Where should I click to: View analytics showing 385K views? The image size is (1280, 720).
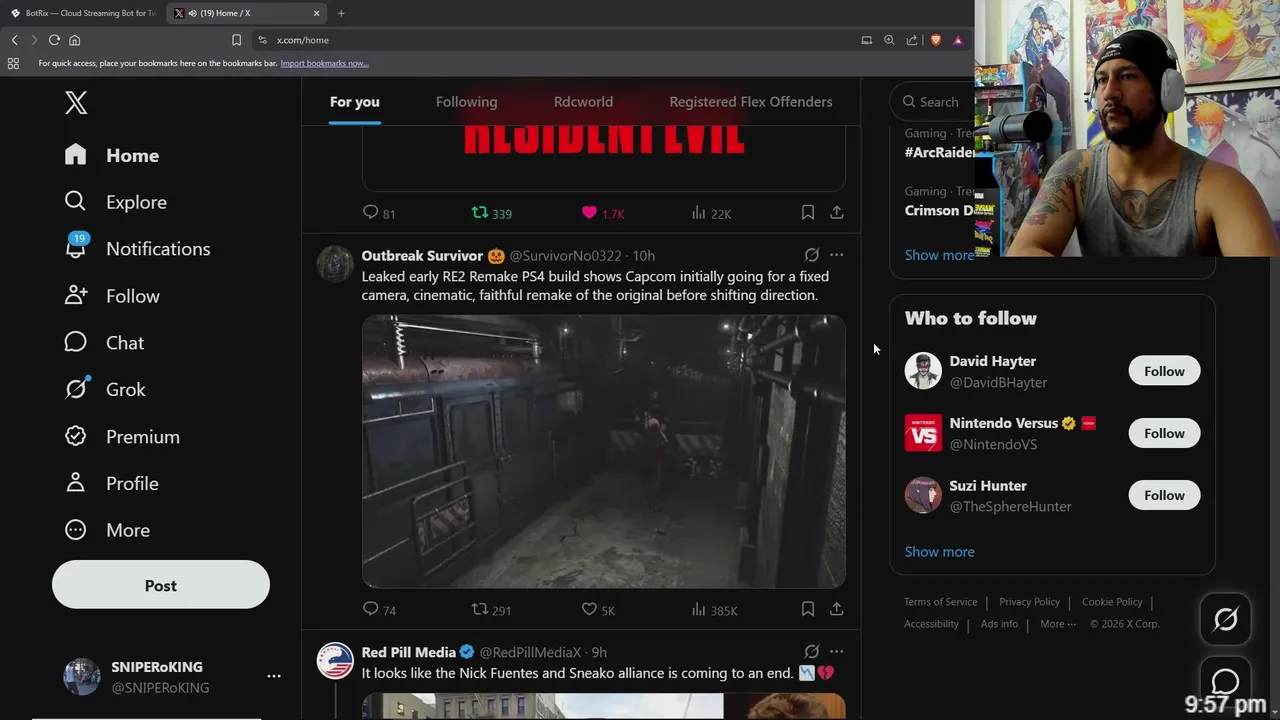(714, 609)
